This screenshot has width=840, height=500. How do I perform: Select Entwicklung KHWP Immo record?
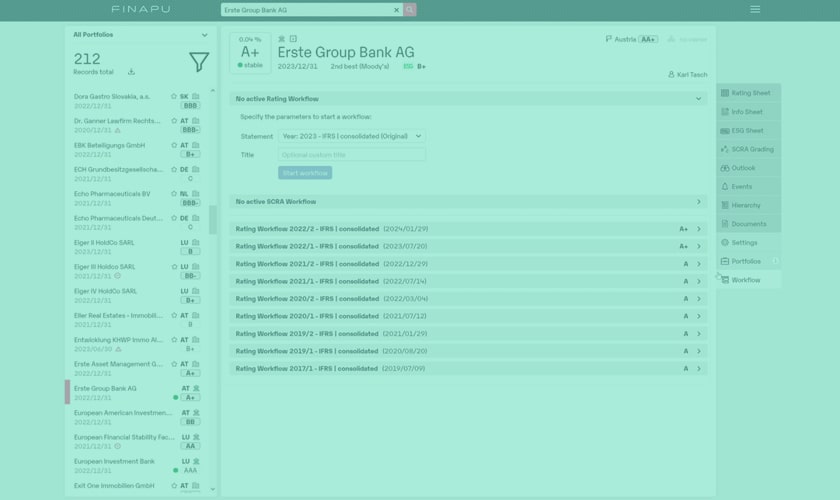tap(138, 344)
